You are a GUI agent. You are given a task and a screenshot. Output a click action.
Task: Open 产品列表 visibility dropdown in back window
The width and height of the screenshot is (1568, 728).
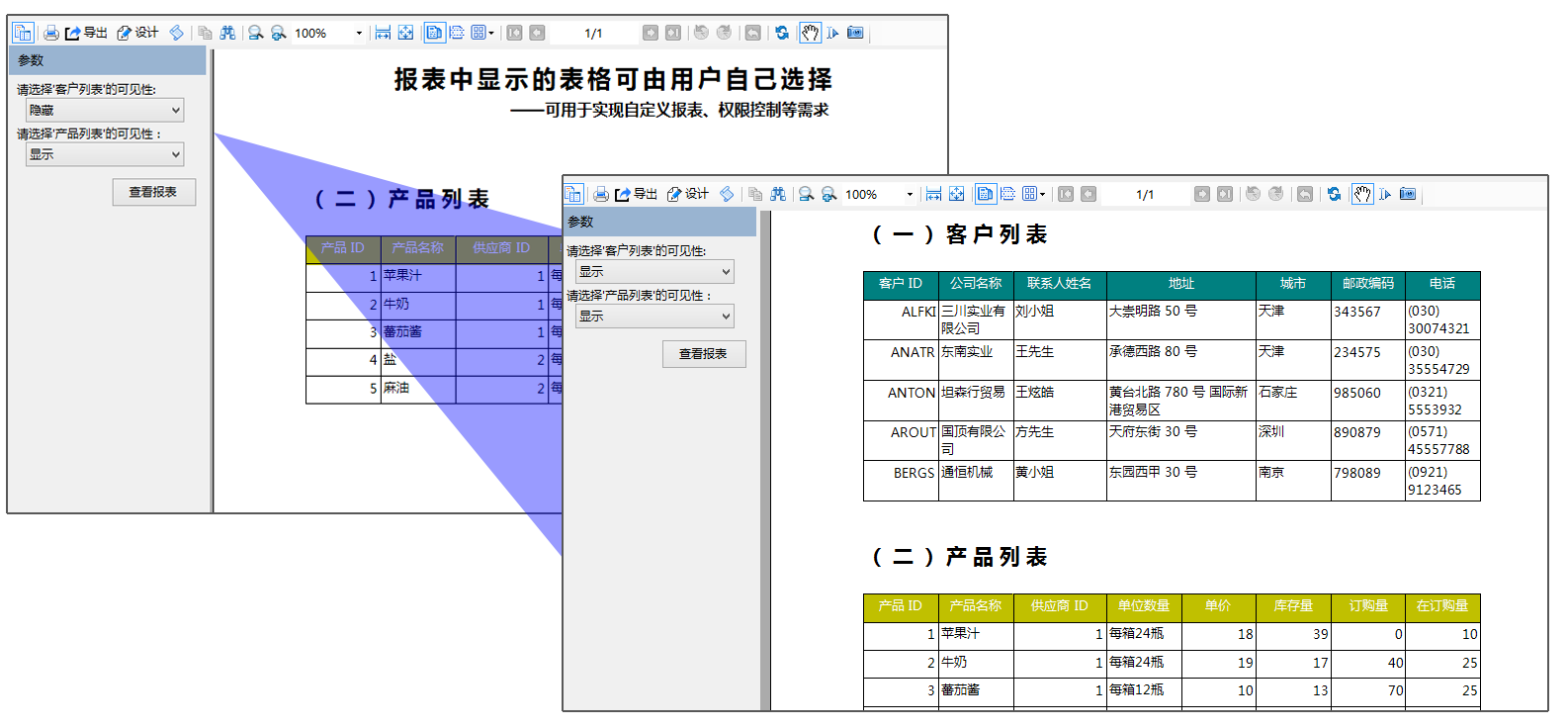tap(105, 154)
